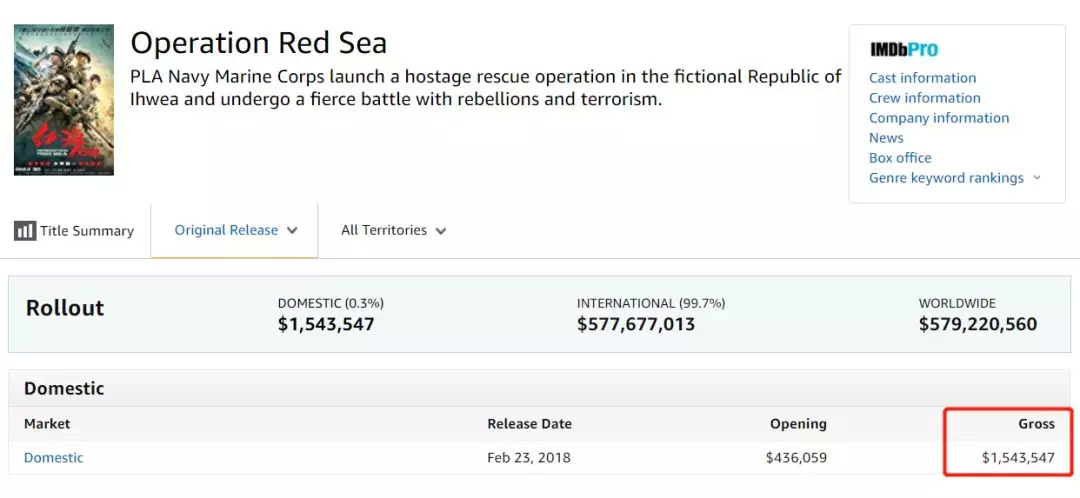Viewport: 1080px width, 498px height.
Task: Go to Company information
Action: tap(939, 118)
